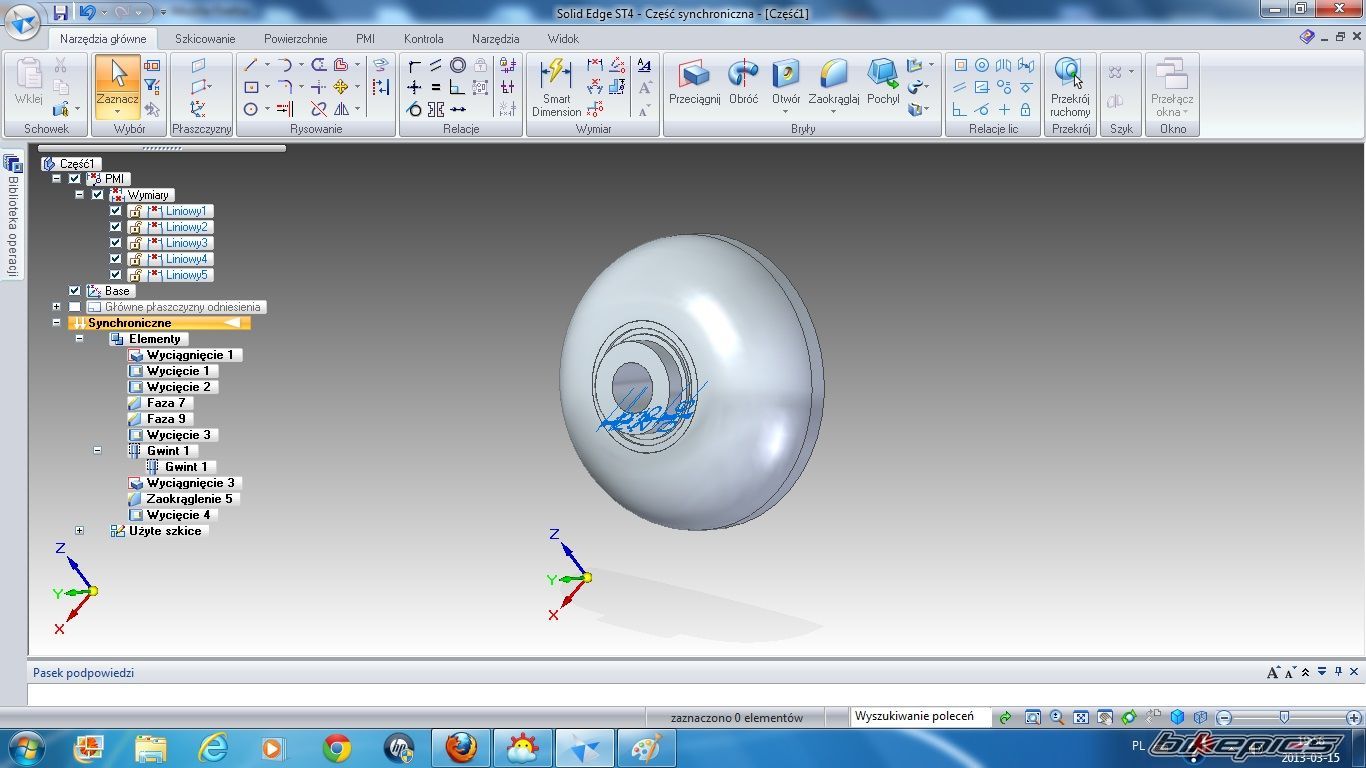Open the Widok ribbon tab
Screen dimensions: 1366x768
click(x=563, y=39)
